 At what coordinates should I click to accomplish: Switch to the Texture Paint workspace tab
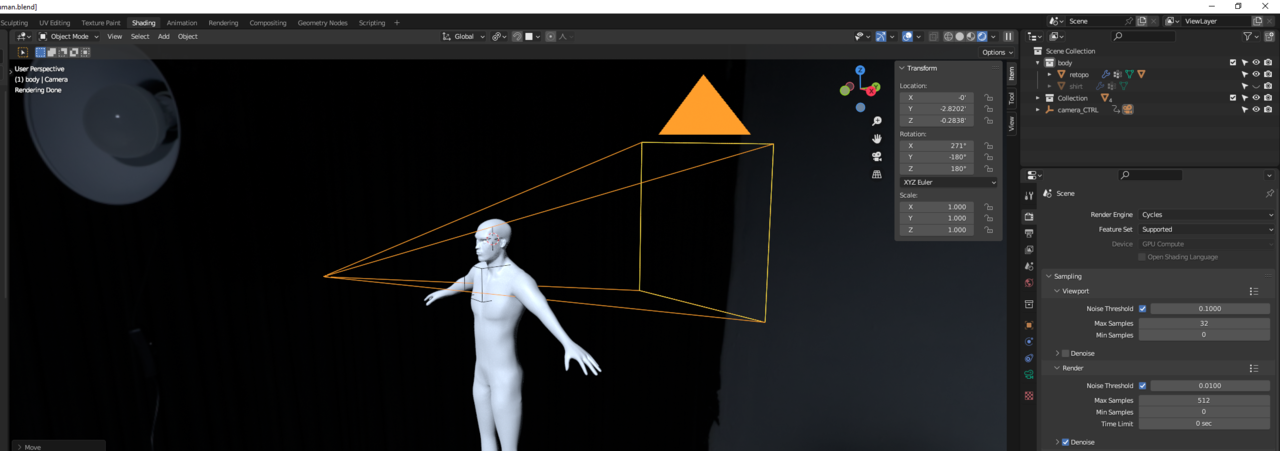tap(101, 22)
